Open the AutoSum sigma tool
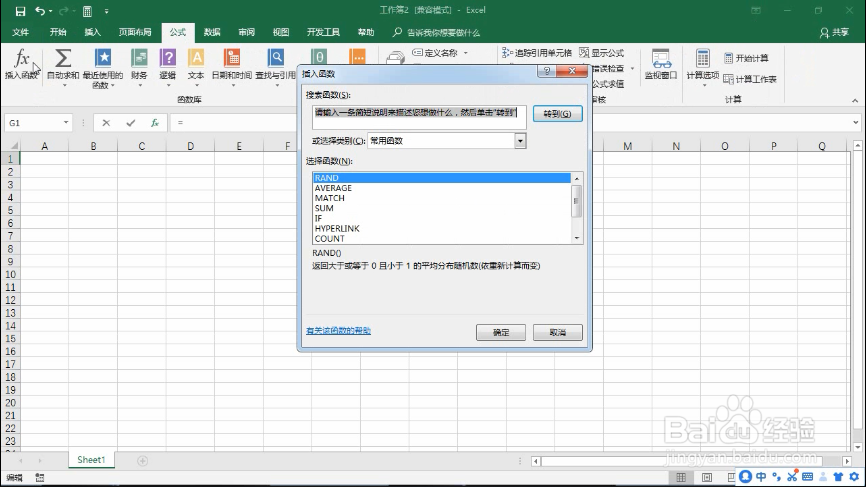 [63, 67]
